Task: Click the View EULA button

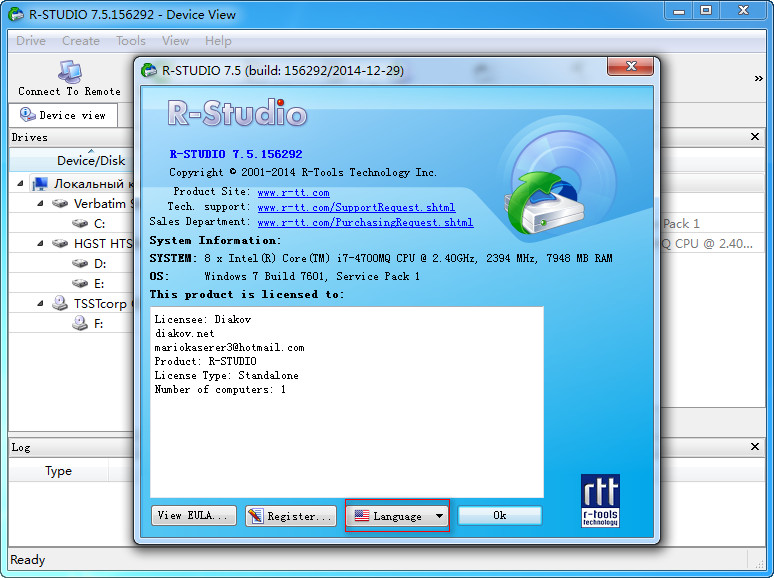Action: click(194, 516)
